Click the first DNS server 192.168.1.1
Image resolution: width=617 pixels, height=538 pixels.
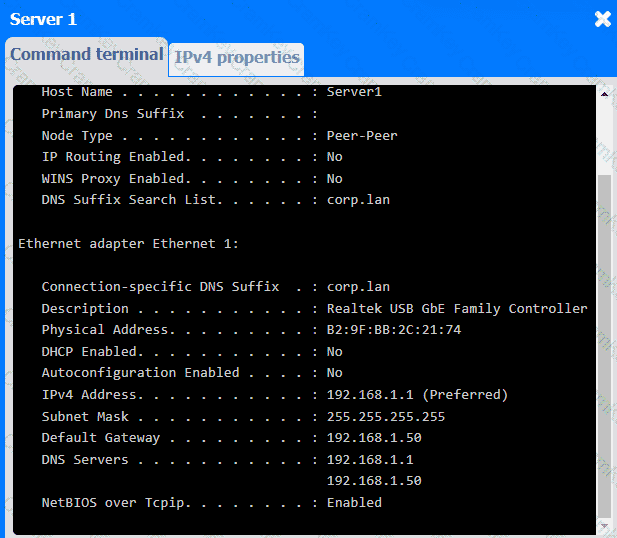pyautogui.click(x=369, y=460)
